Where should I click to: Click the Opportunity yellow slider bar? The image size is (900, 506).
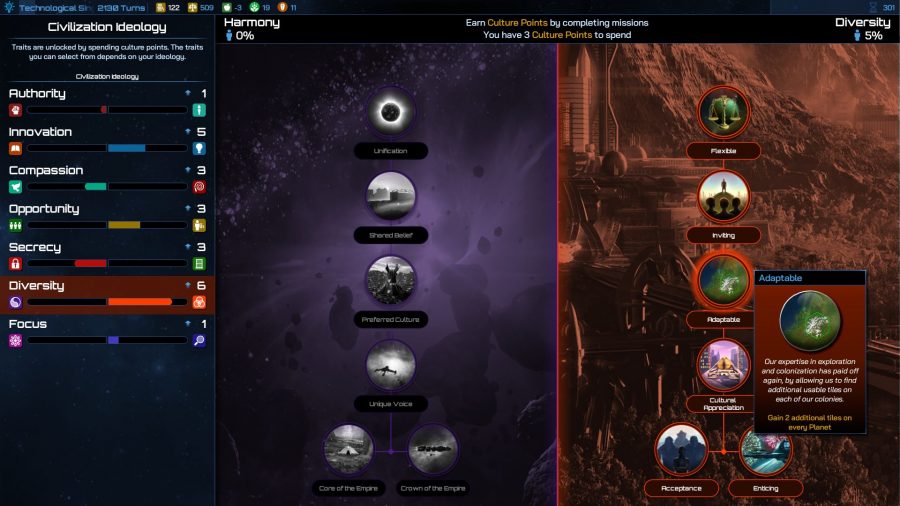pyautogui.click(x=124, y=225)
